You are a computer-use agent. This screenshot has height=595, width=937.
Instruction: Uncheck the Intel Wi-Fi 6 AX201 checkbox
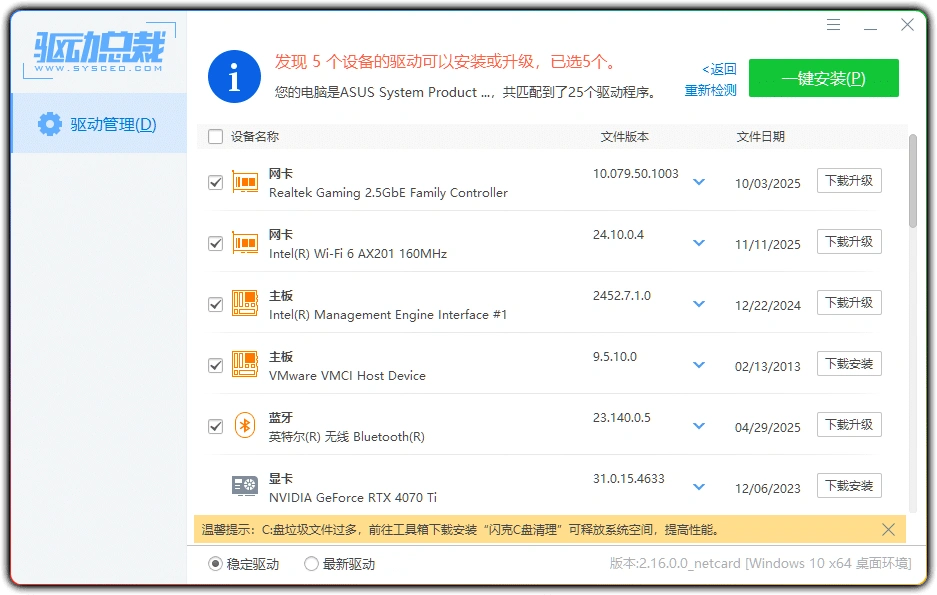215,243
